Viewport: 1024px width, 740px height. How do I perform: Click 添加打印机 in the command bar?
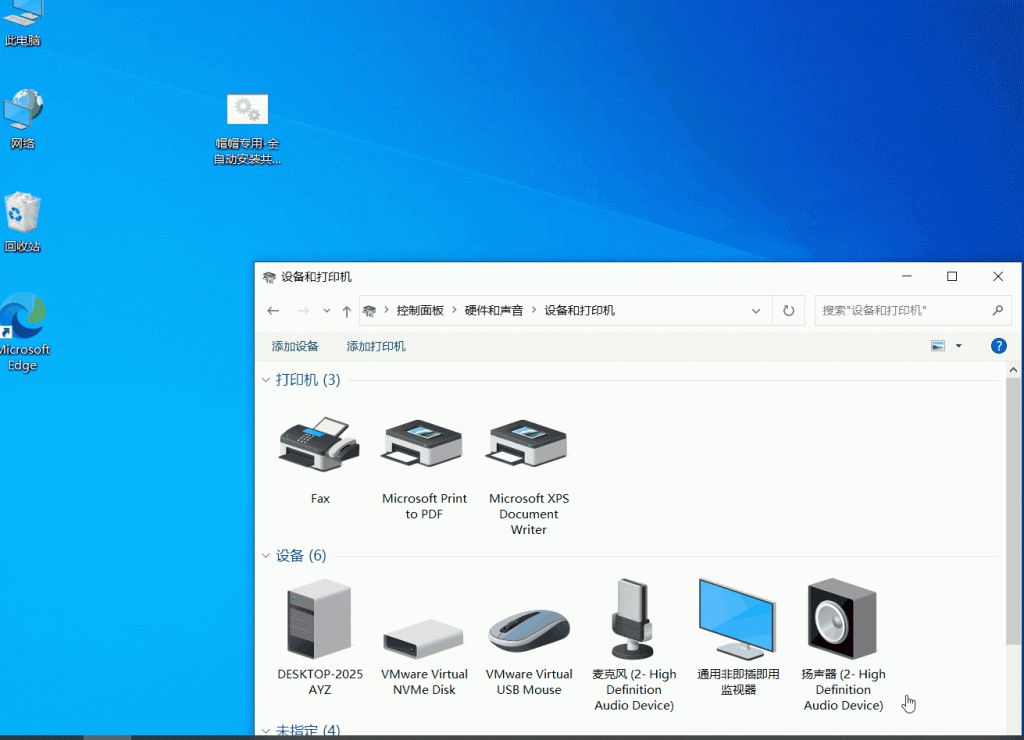[x=376, y=346]
